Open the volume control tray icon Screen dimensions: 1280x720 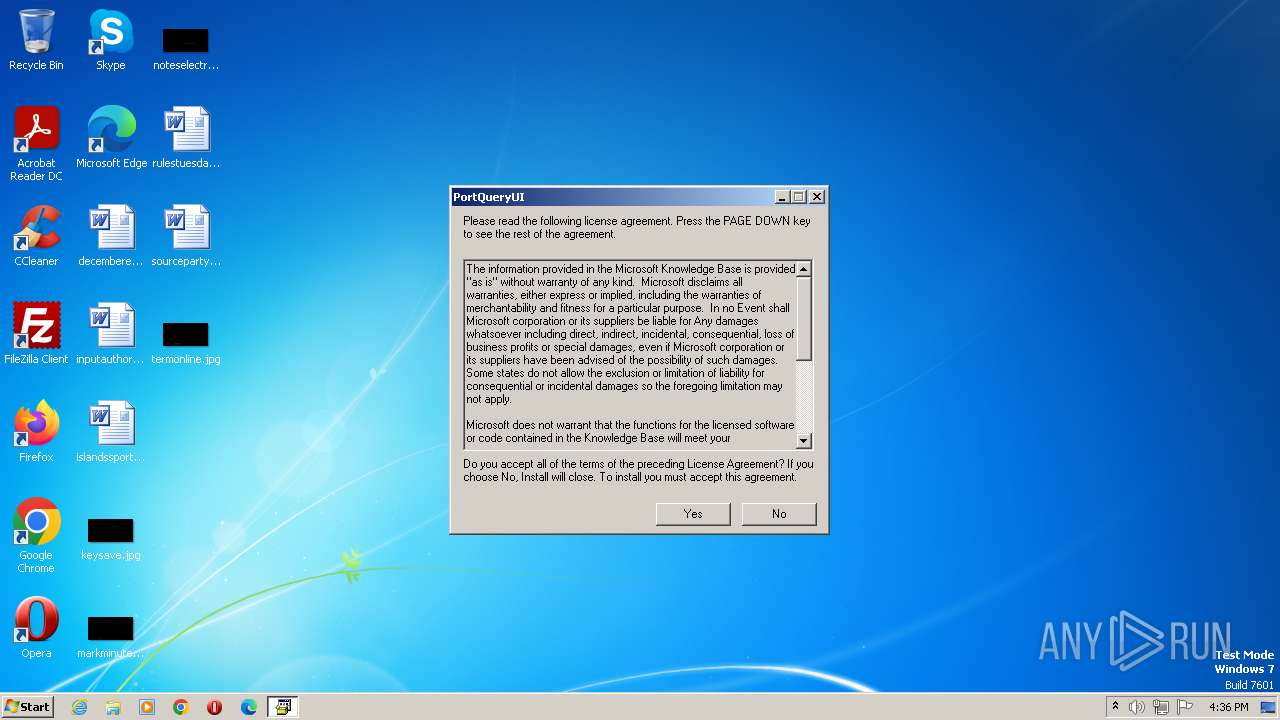(x=1137, y=707)
